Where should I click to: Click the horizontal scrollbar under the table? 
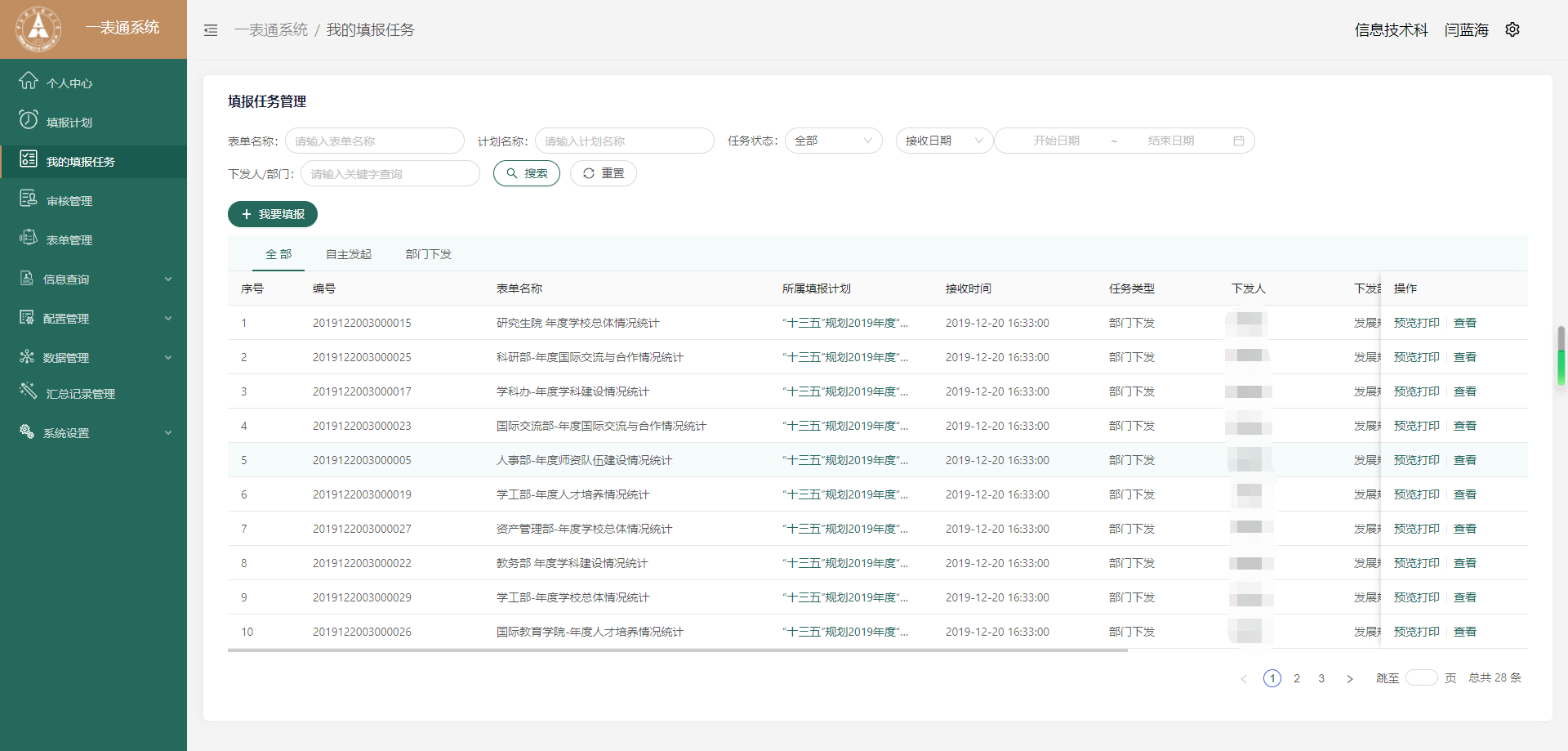(677, 650)
